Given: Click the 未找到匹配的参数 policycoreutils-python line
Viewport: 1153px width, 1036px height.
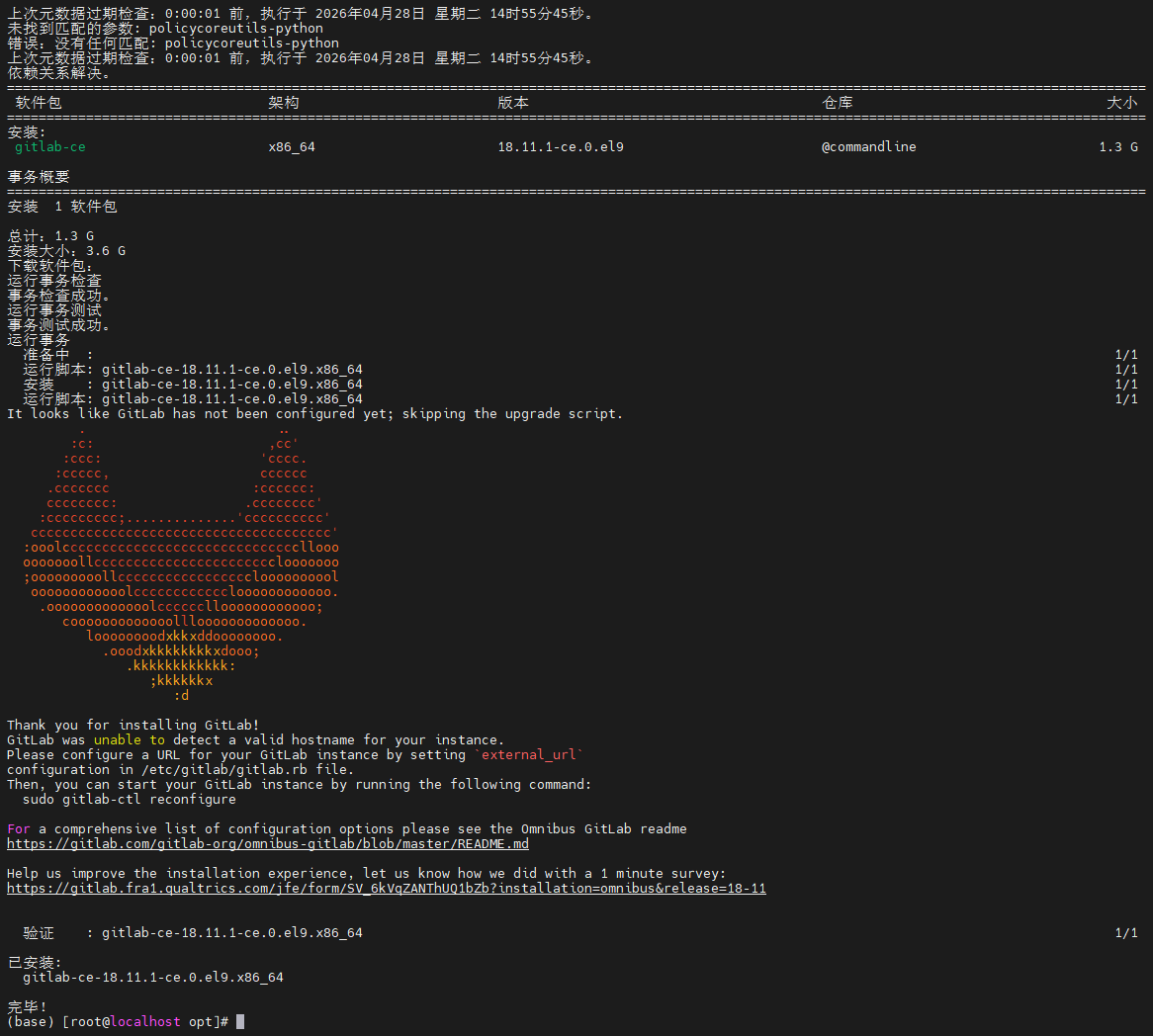Looking at the screenshot, I should pos(165,29).
